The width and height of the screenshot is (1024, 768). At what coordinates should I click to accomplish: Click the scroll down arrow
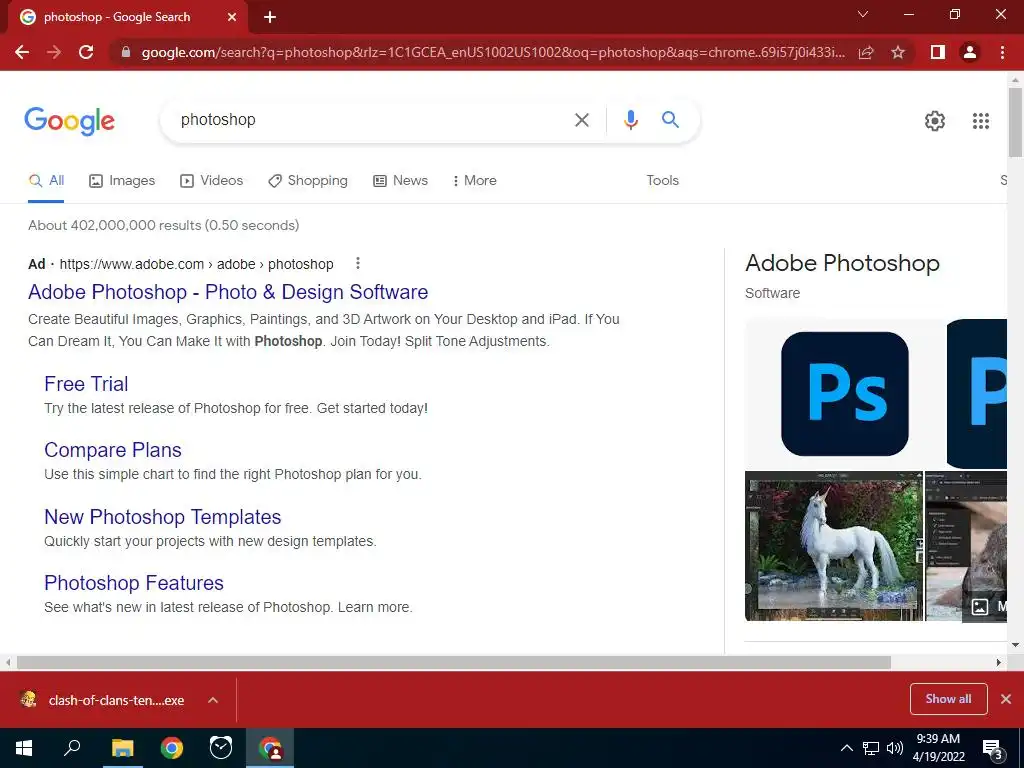[1015, 645]
